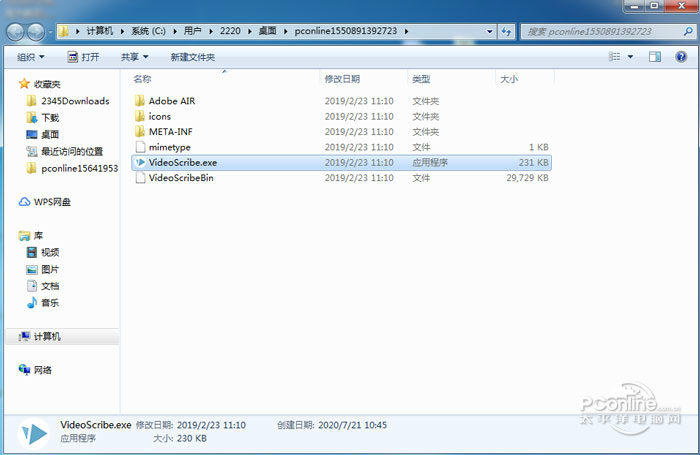Click the 231 KB size cell
700x455 pixels.
(x=533, y=163)
